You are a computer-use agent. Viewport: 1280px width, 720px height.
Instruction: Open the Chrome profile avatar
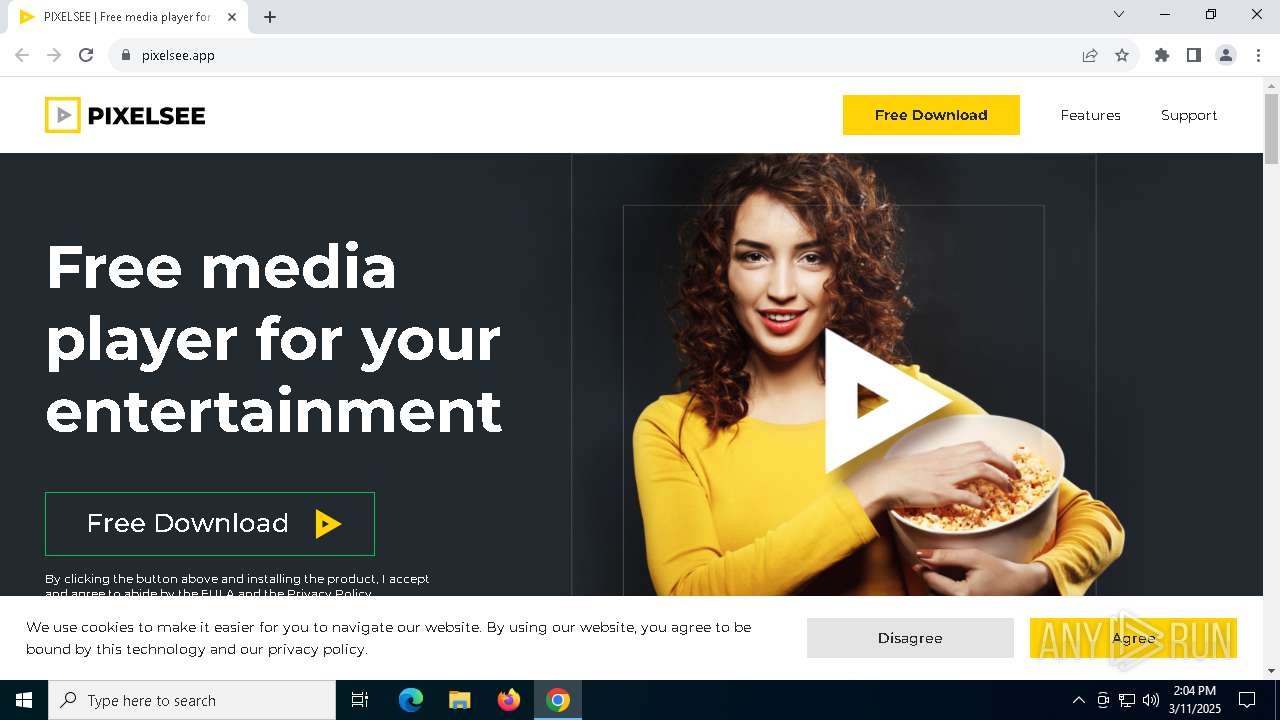pyautogui.click(x=1226, y=55)
